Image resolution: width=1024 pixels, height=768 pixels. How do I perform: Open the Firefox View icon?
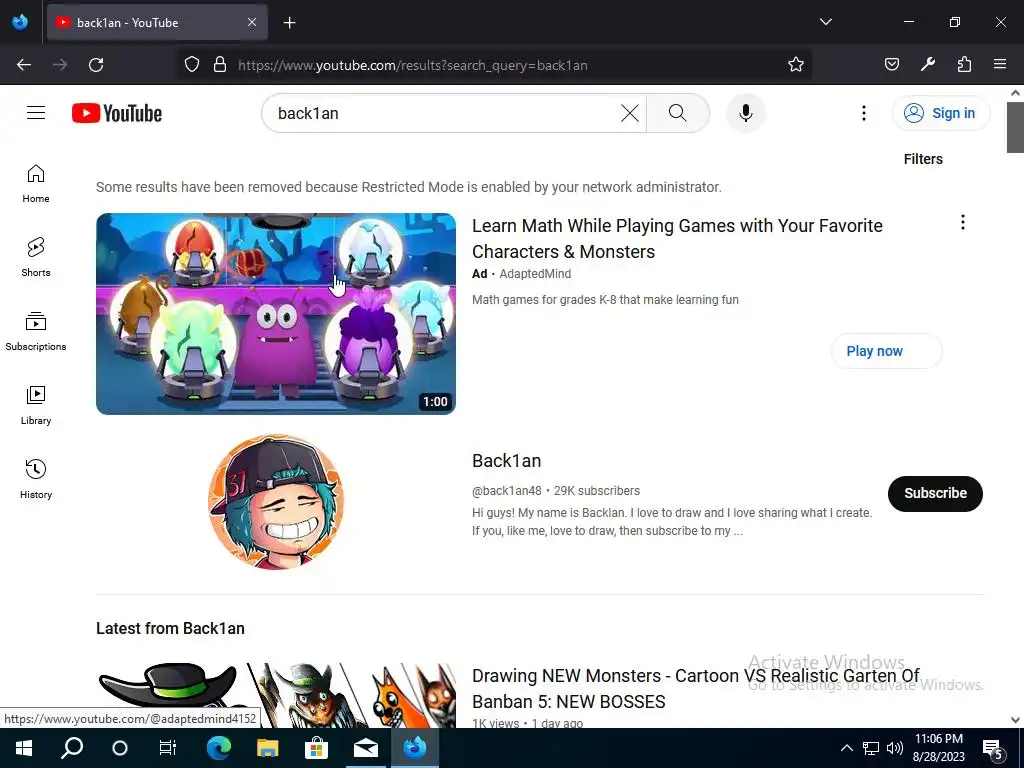point(20,22)
